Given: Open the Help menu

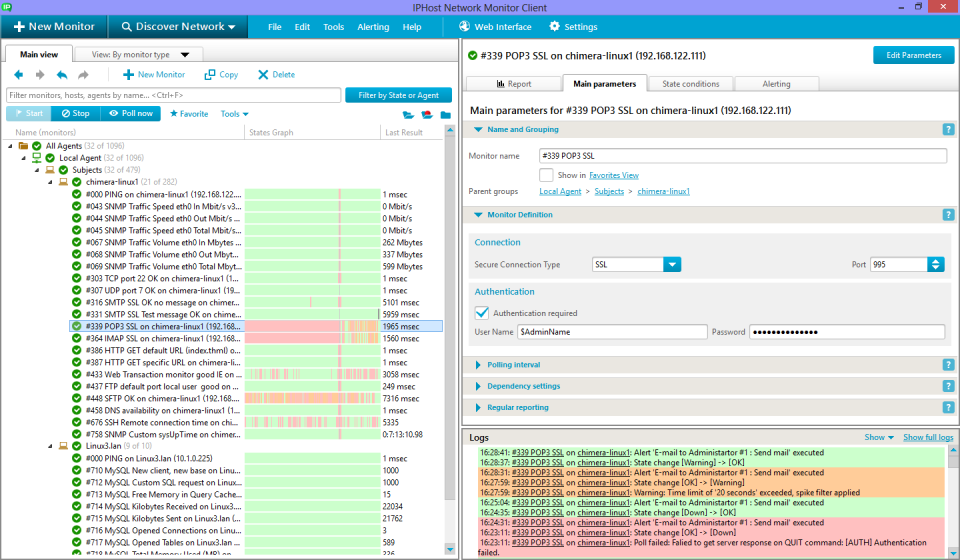Looking at the screenshot, I should 411,27.
